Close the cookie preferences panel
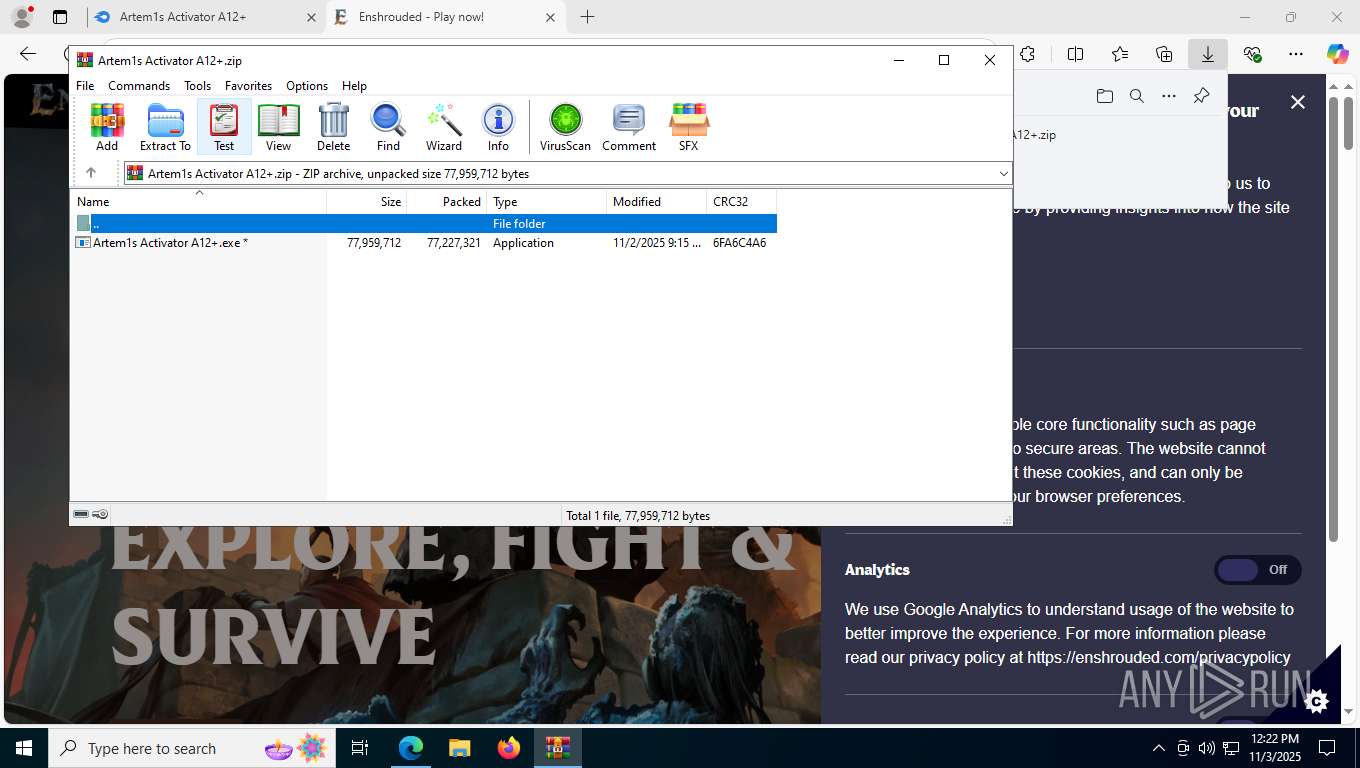 [1298, 102]
